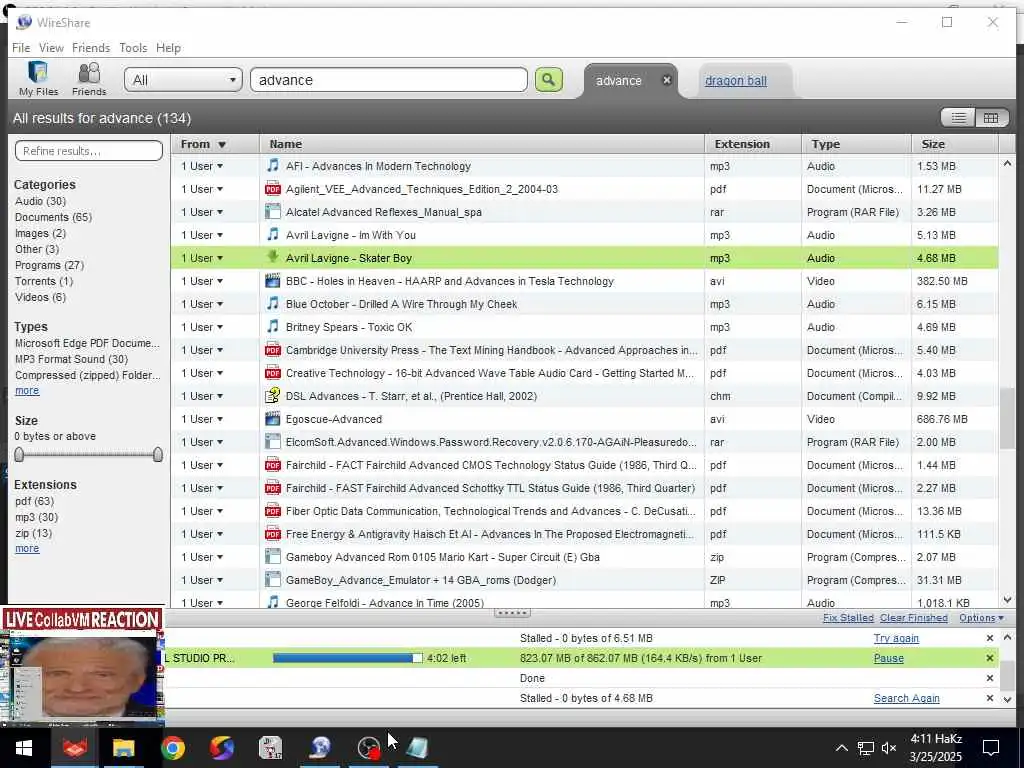Image resolution: width=1024 pixels, height=768 pixels.
Task: Click PDF icon of Creative Technology row
Action: (x=273, y=373)
